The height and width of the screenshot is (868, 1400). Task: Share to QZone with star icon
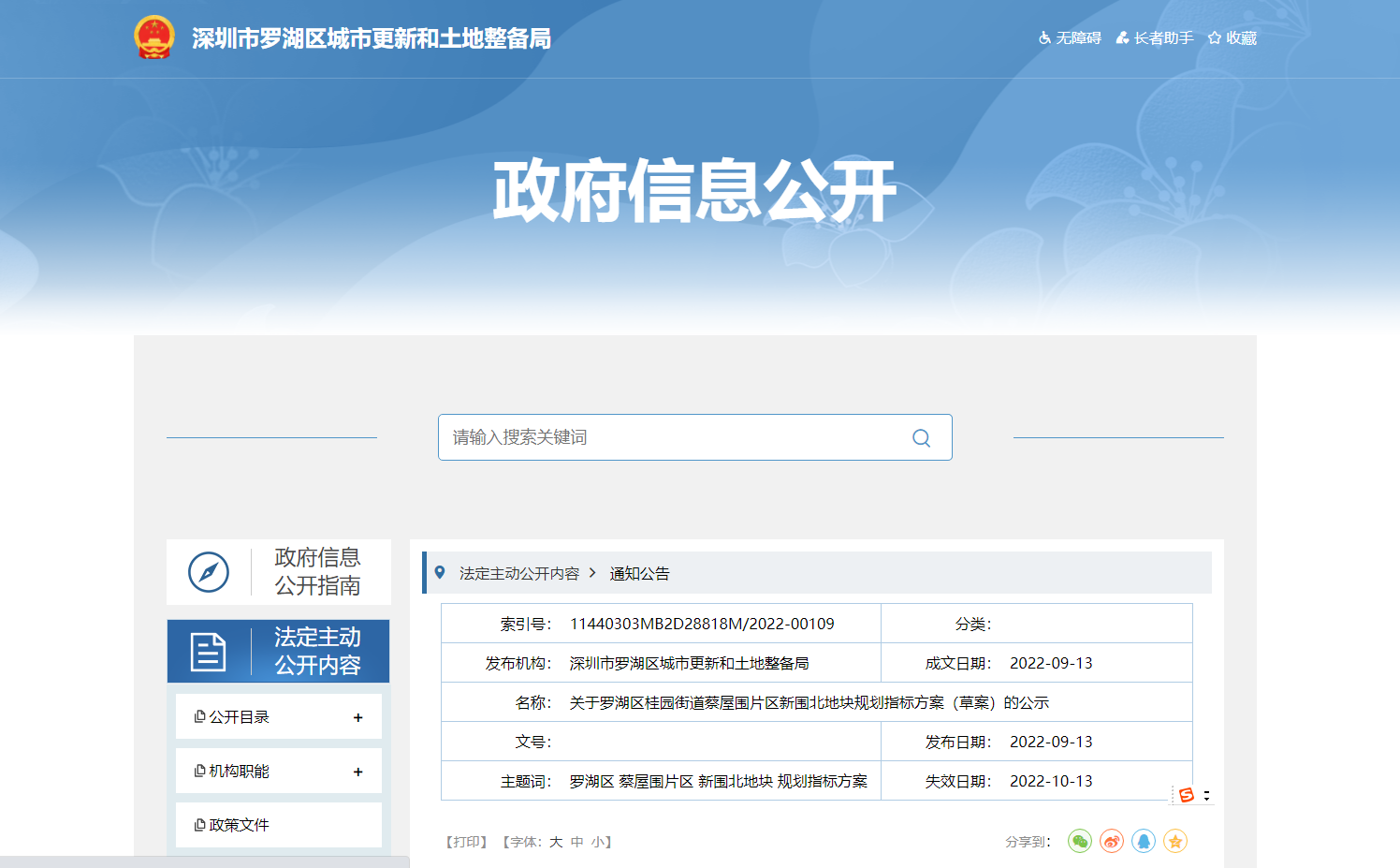click(x=1175, y=842)
